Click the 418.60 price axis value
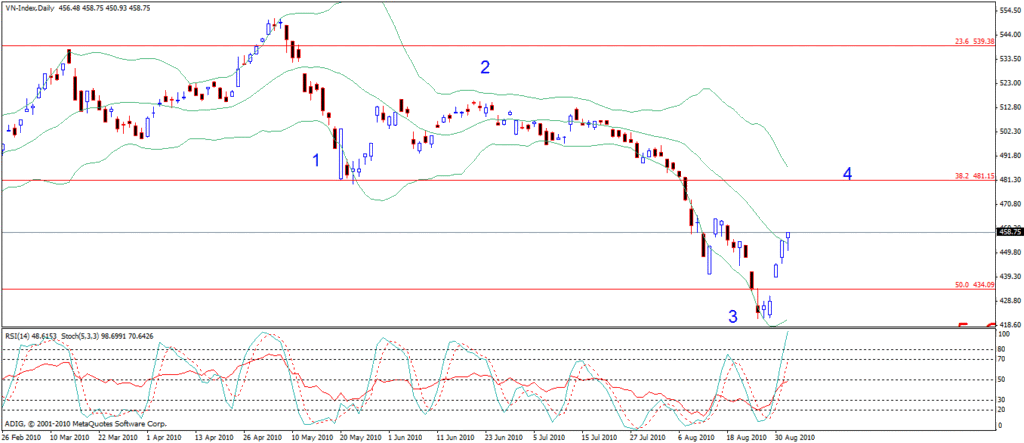The image size is (1024, 443). [x=1008, y=324]
